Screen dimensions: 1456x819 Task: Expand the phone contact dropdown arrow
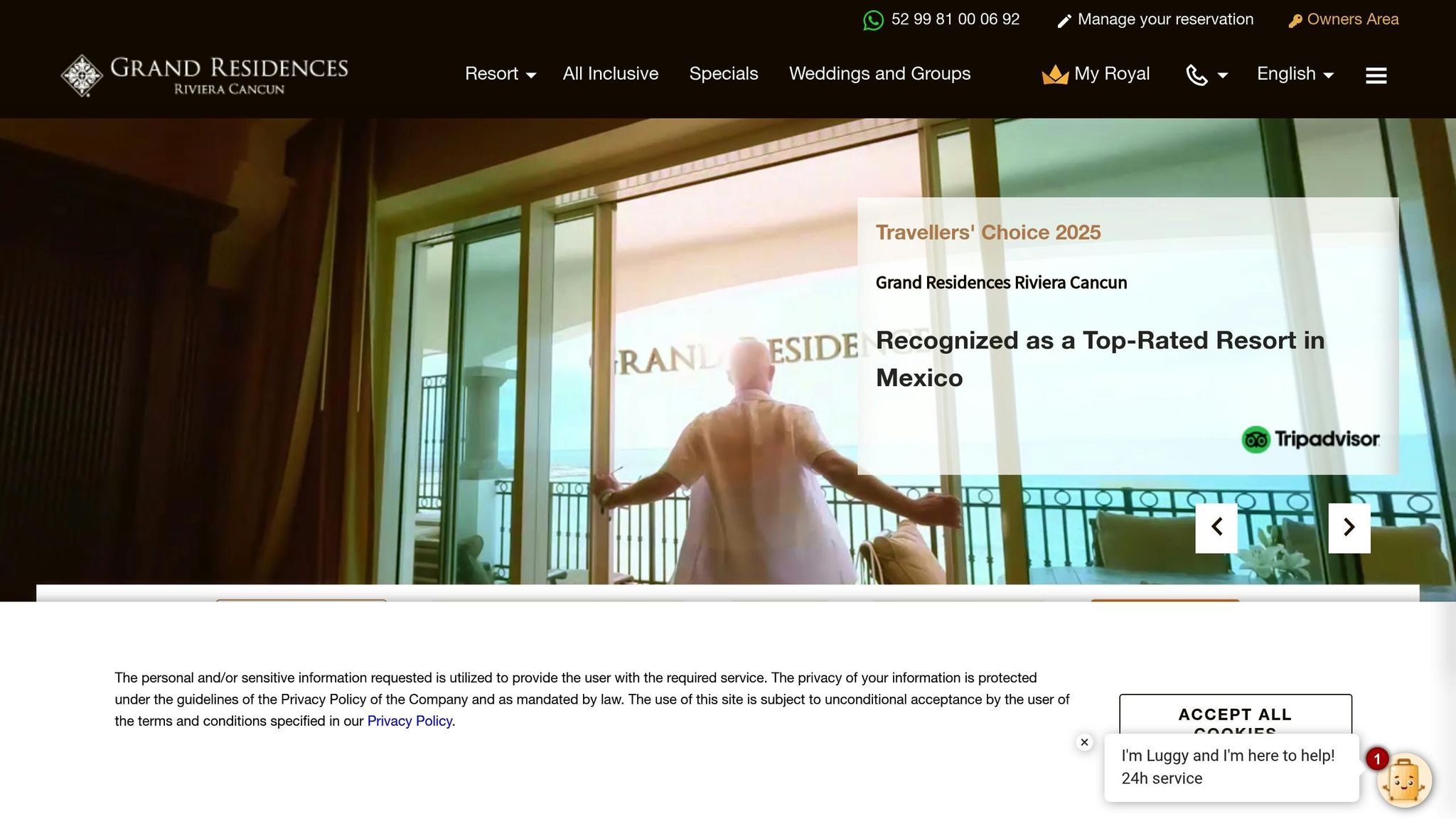[x=1223, y=75]
